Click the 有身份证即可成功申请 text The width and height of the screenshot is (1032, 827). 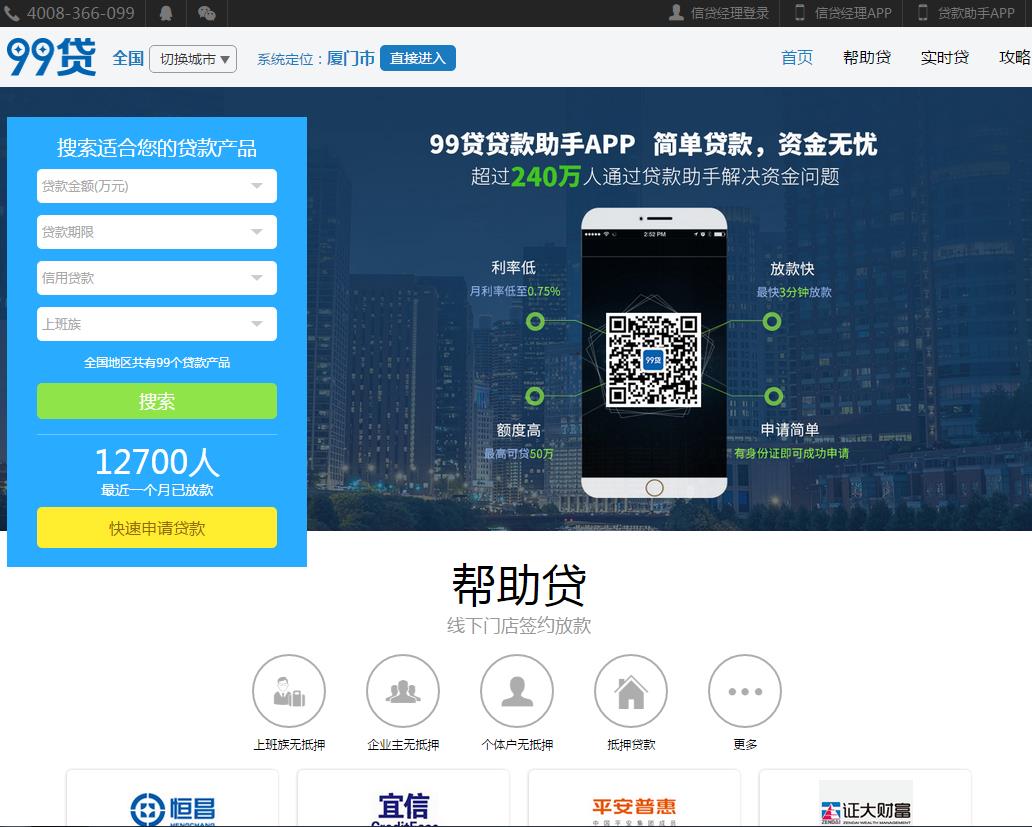coord(792,453)
